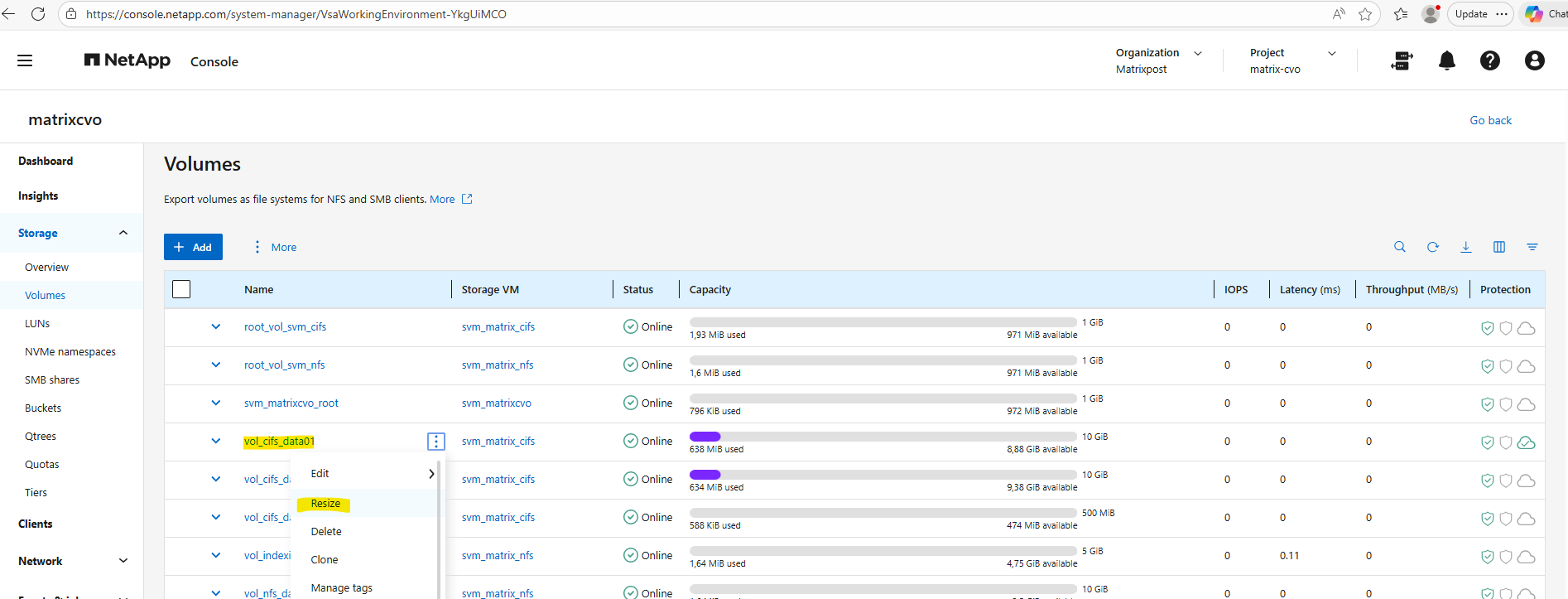
Task: Expand the root_vol_svm_cifs row details
Action: coord(216,326)
